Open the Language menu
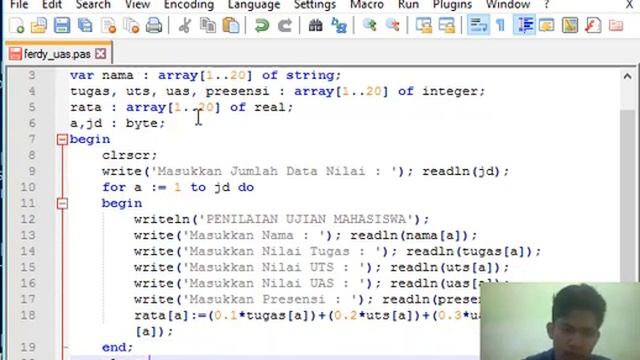Image resolution: width=640 pixels, height=360 pixels. 254,5
